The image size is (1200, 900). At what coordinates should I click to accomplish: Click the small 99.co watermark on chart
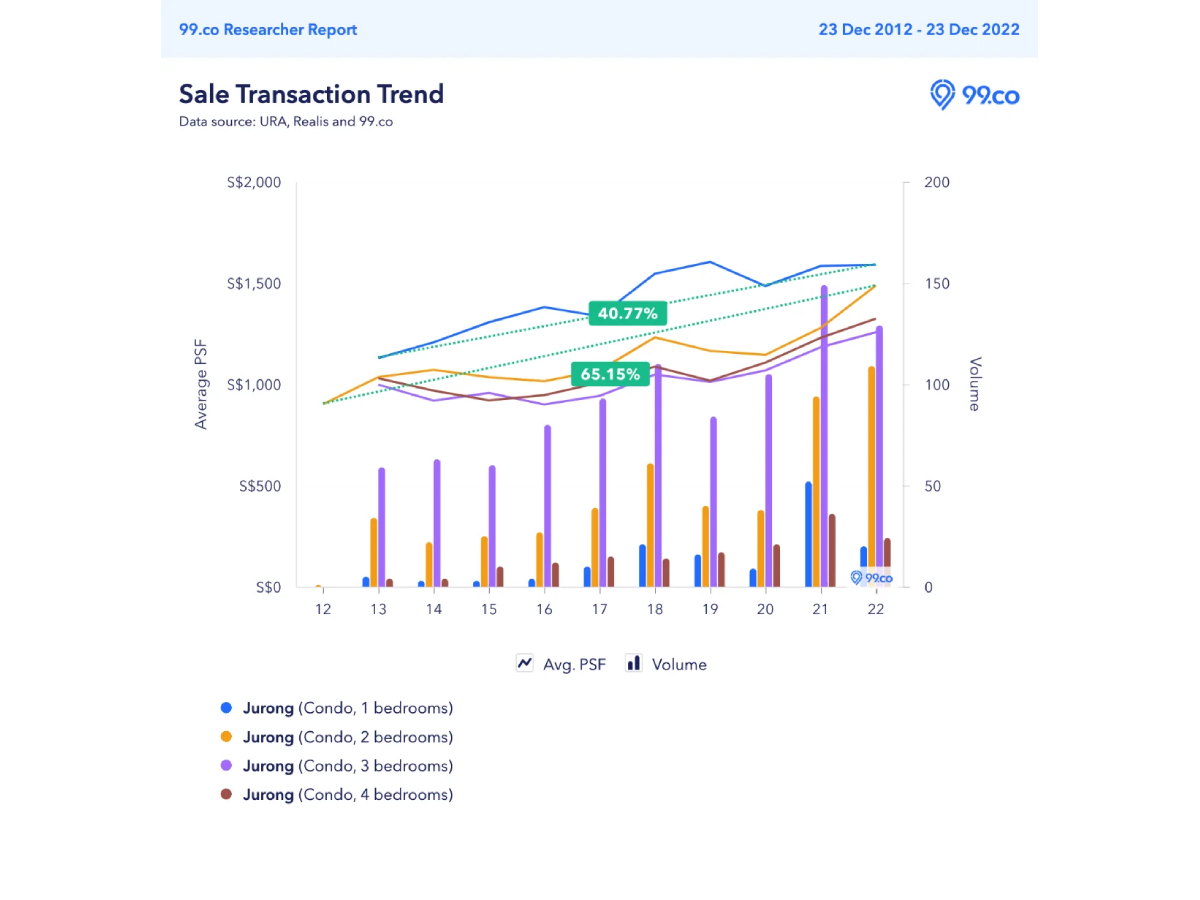click(x=870, y=578)
